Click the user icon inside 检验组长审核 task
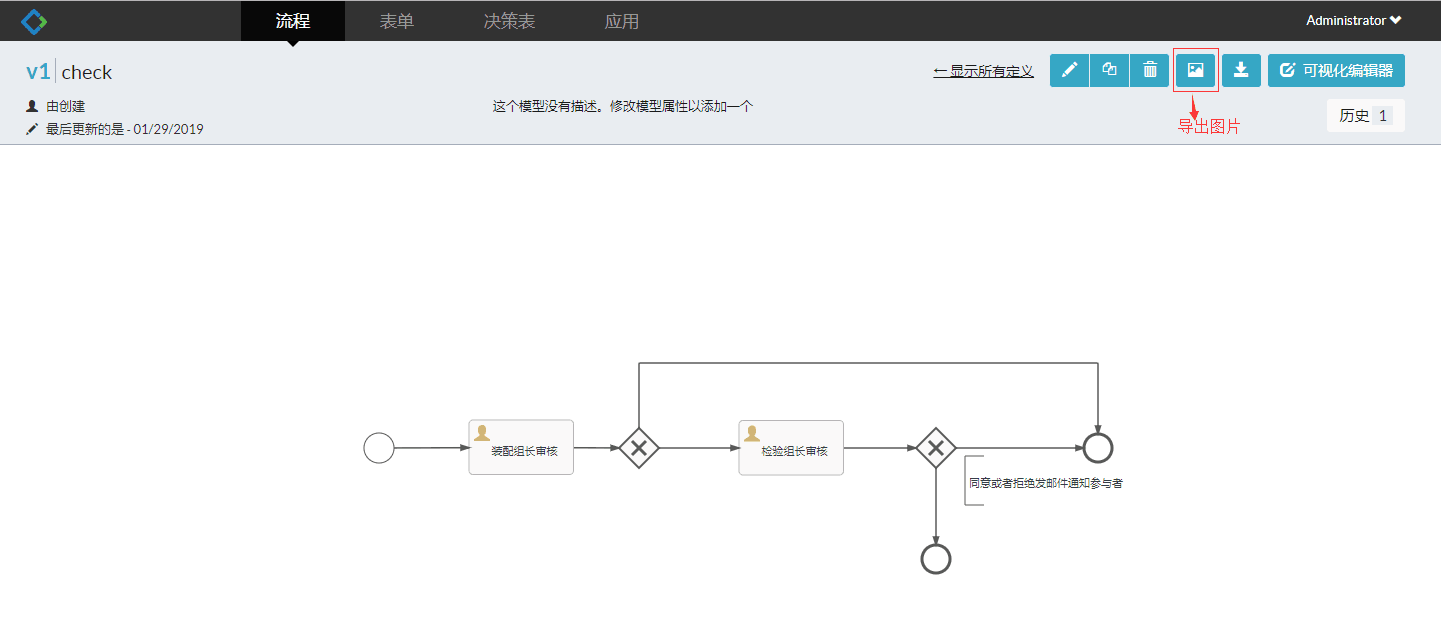 (x=752, y=432)
